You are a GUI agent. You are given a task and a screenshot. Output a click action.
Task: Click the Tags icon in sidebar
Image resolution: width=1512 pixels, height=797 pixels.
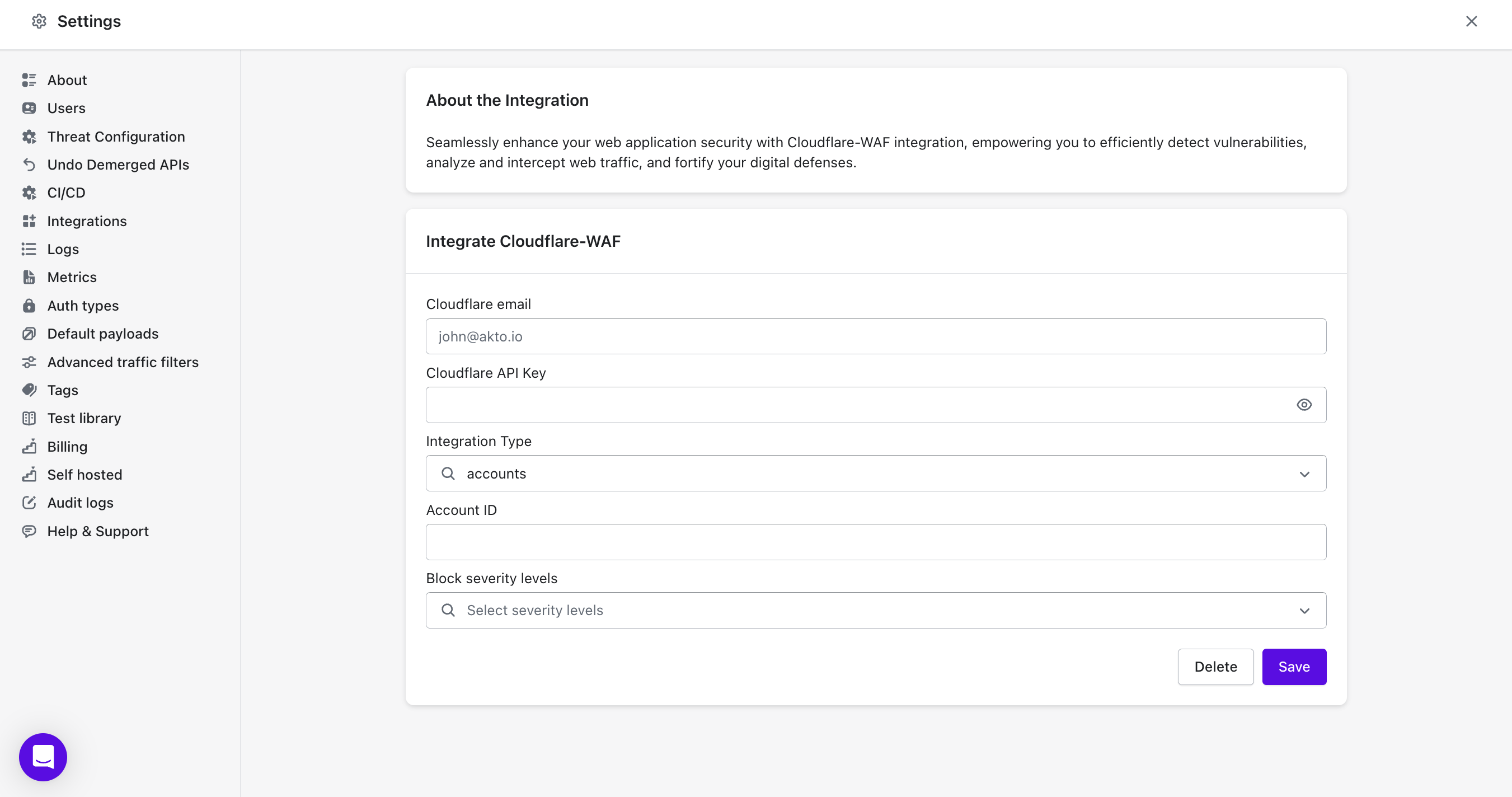[29, 390]
